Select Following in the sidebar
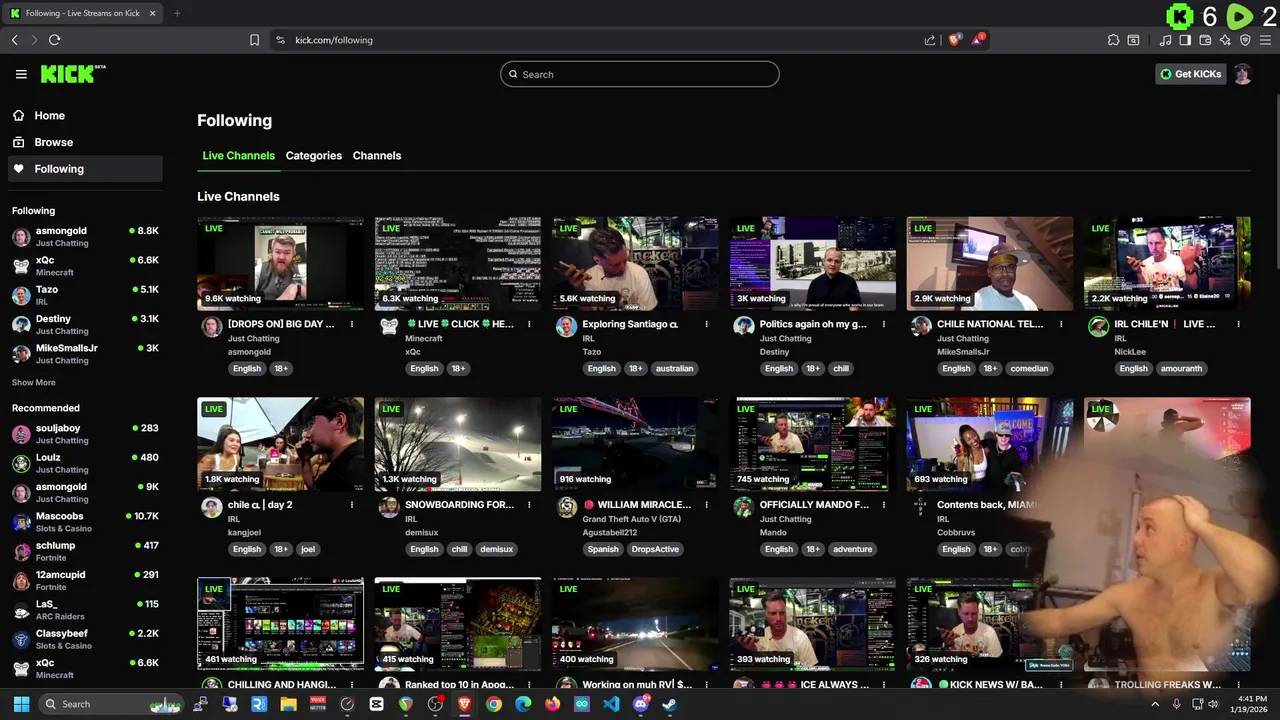1280x720 pixels. 85,169
